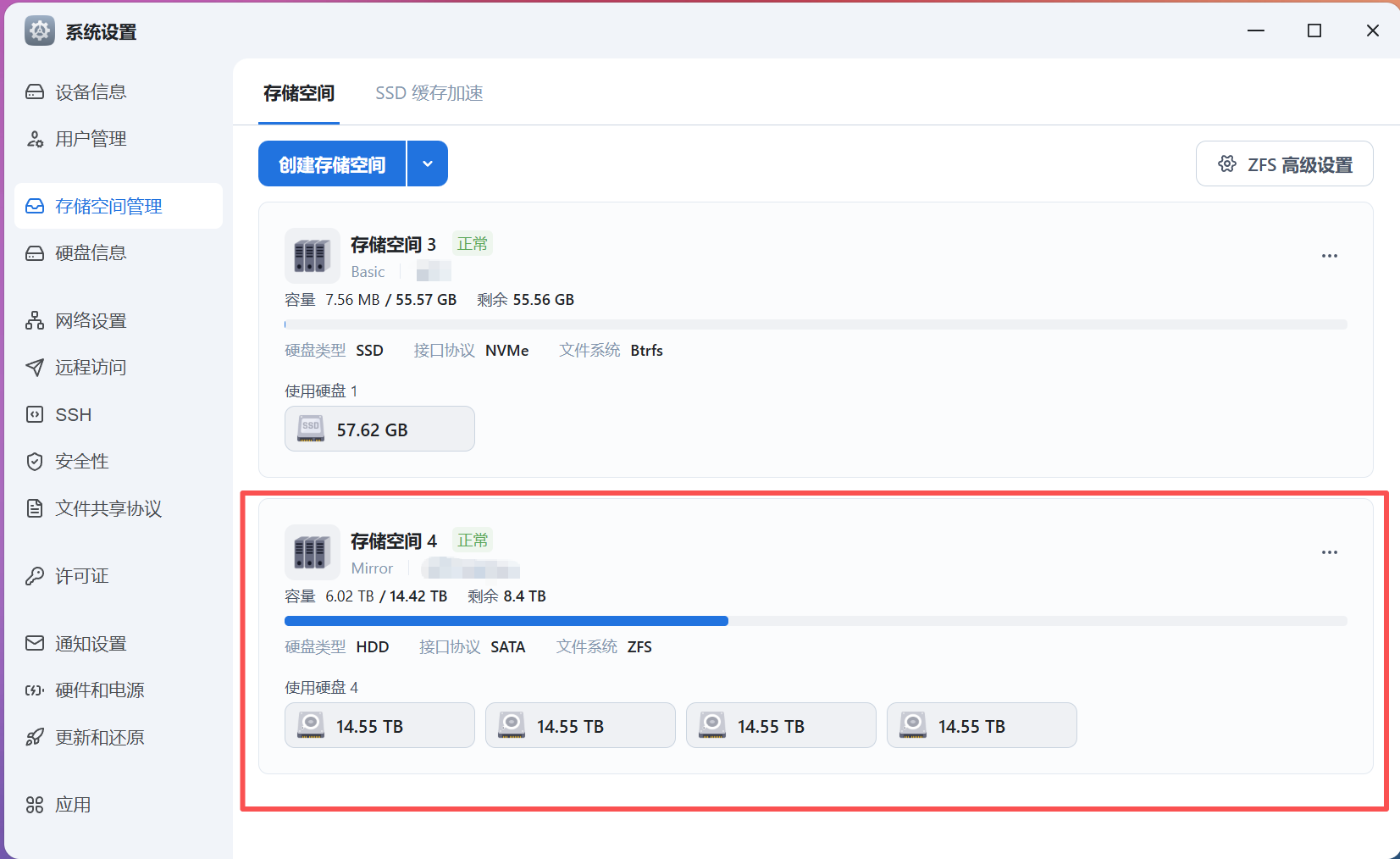Click the Mirror RAID type label
The width and height of the screenshot is (1400, 859).
pyautogui.click(x=372, y=568)
